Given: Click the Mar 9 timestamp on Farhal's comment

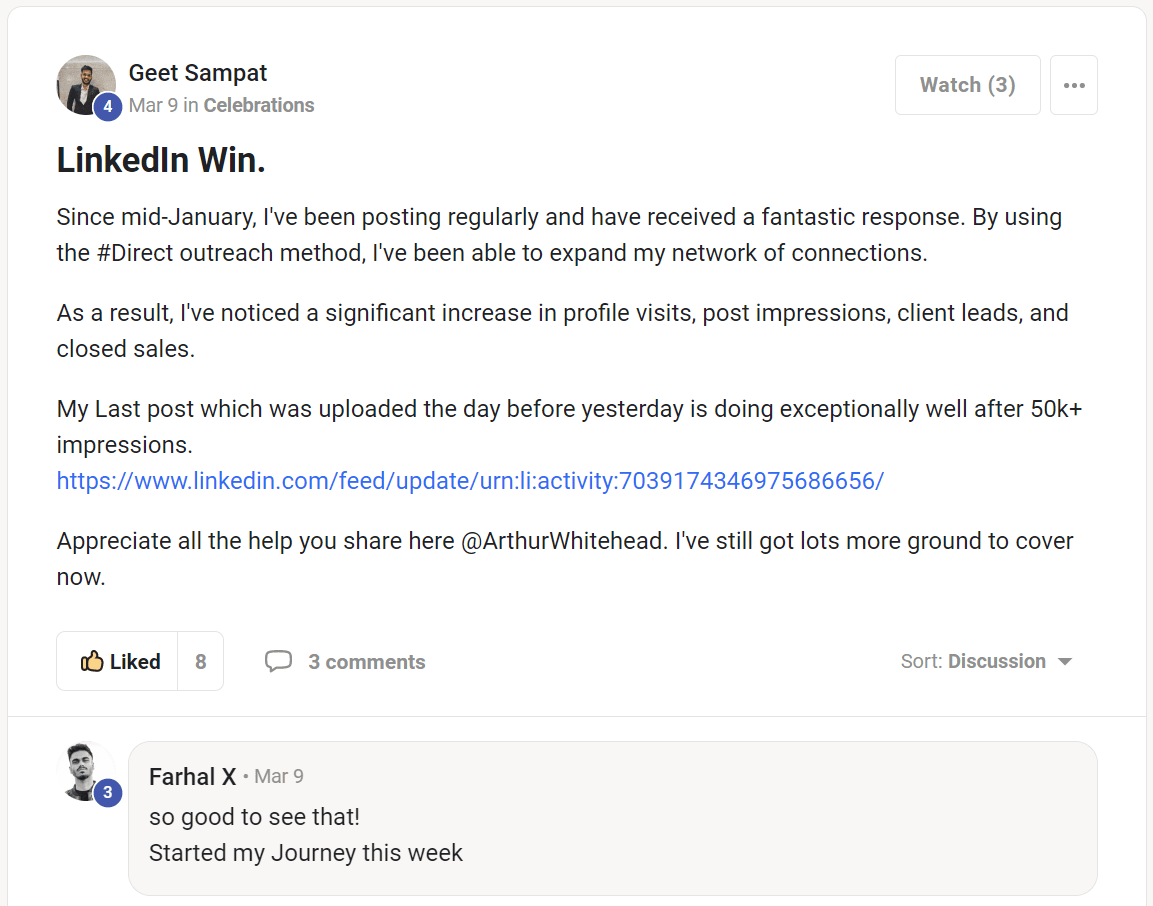Looking at the screenshot, I should click(x=279, y=777).
